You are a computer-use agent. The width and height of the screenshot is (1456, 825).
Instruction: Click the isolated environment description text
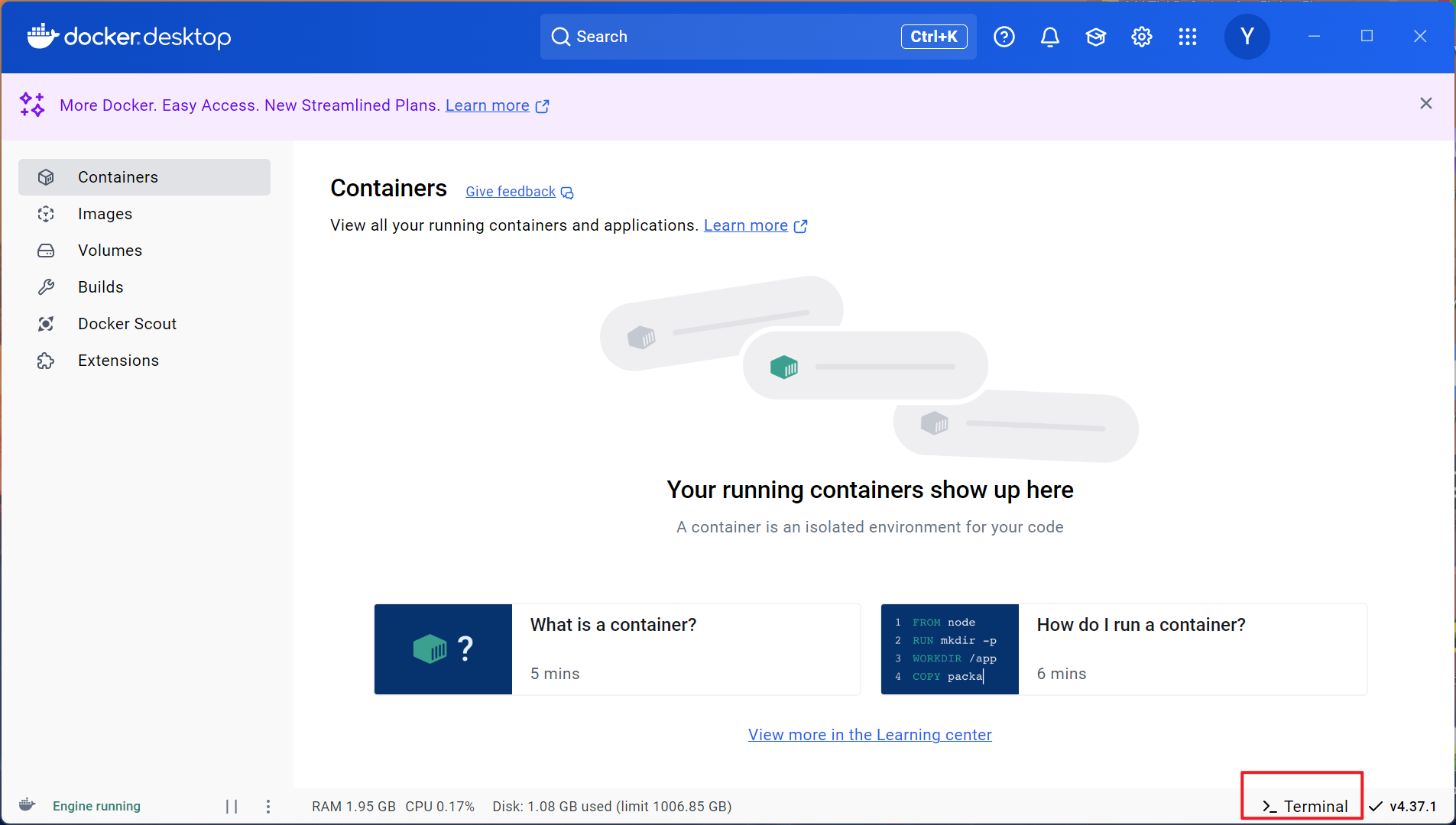(870, 527)
